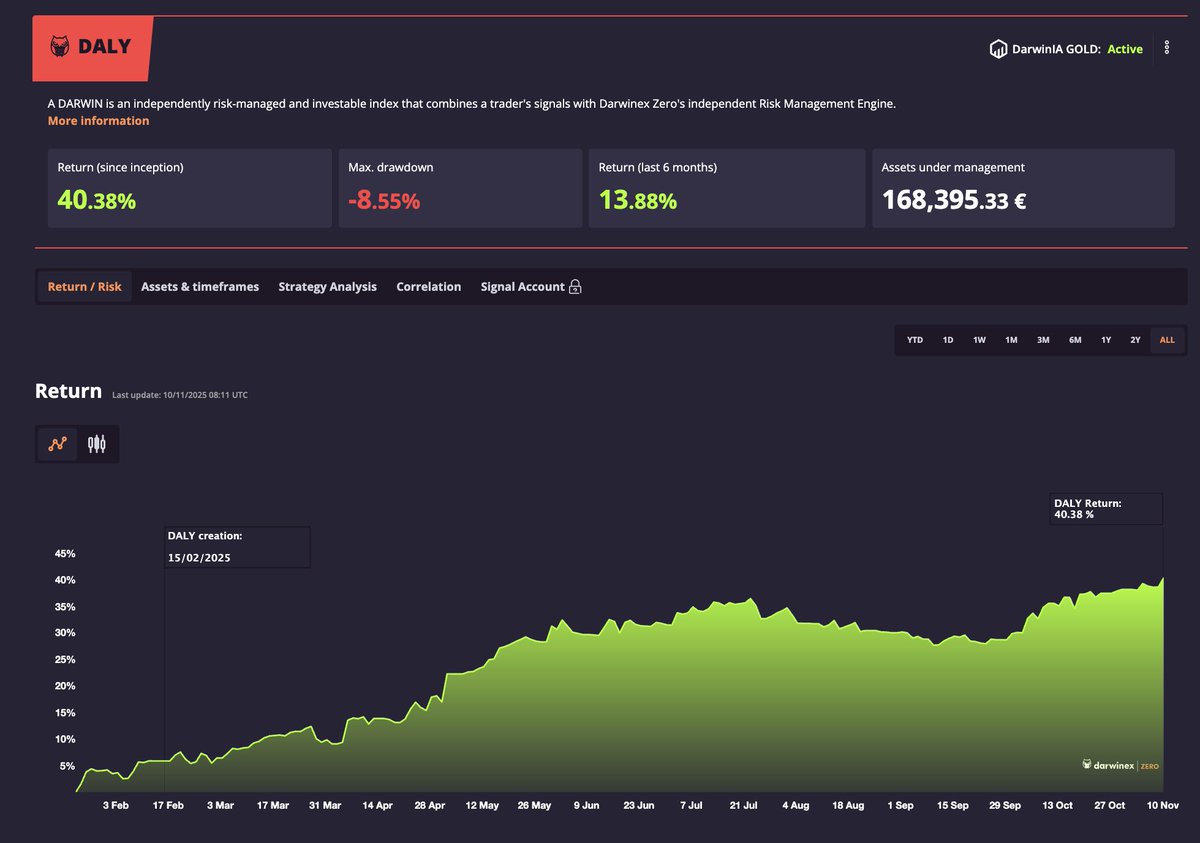The height and width of the screenshot is (843, 1200).
Task: Click the Return chart heading
Action: pyautogui.click(x=68, y=391)
